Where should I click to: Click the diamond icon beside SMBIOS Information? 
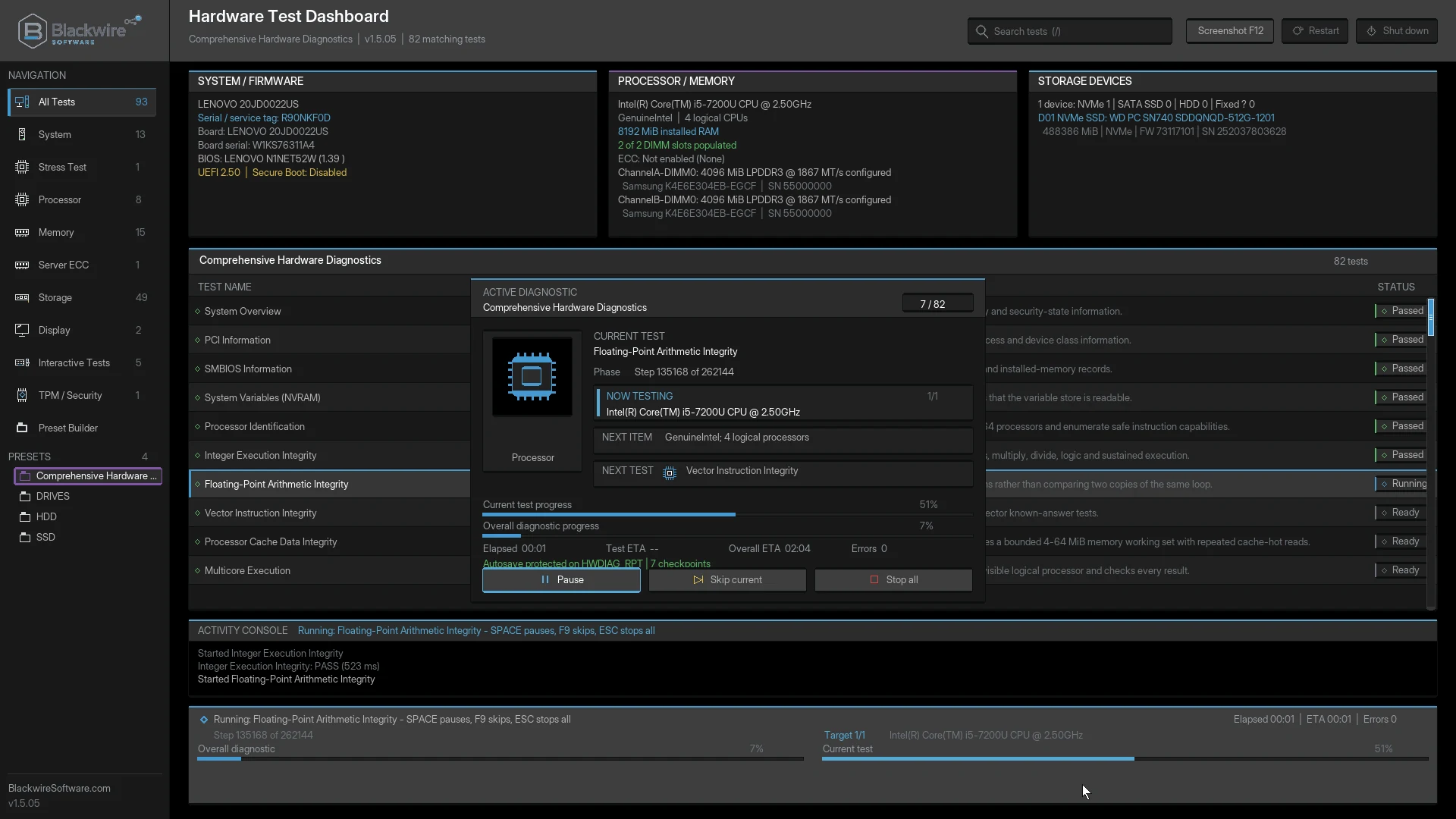[x=198, y=369]
